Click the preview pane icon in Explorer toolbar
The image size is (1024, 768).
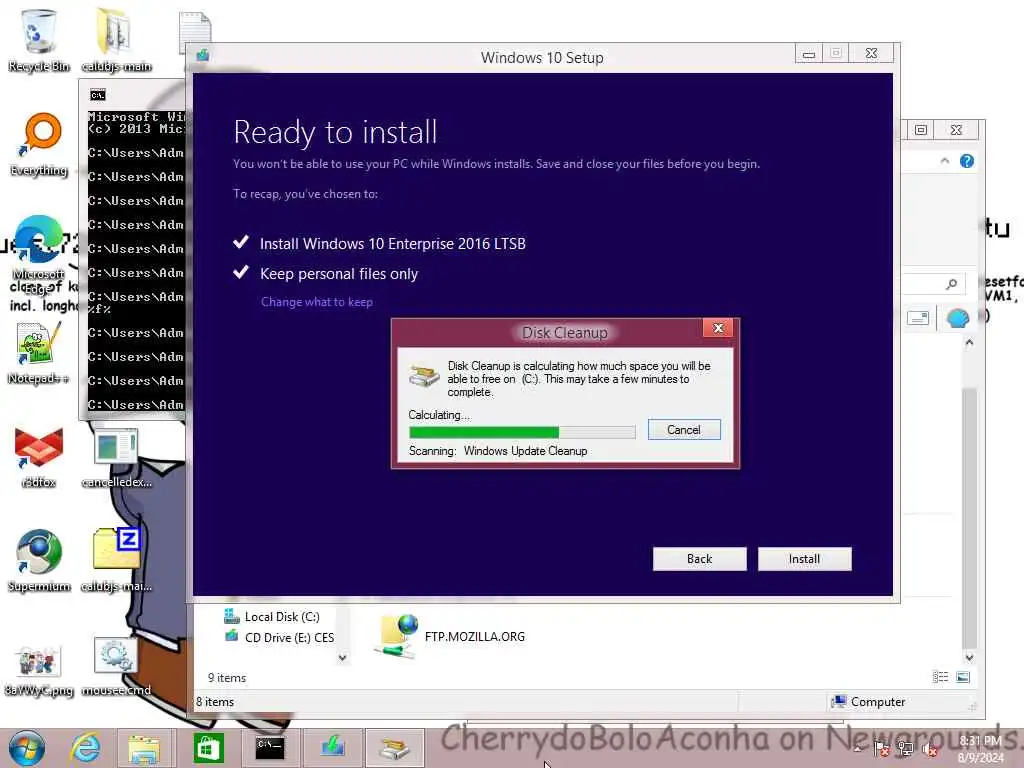click(x=918, y=318)
